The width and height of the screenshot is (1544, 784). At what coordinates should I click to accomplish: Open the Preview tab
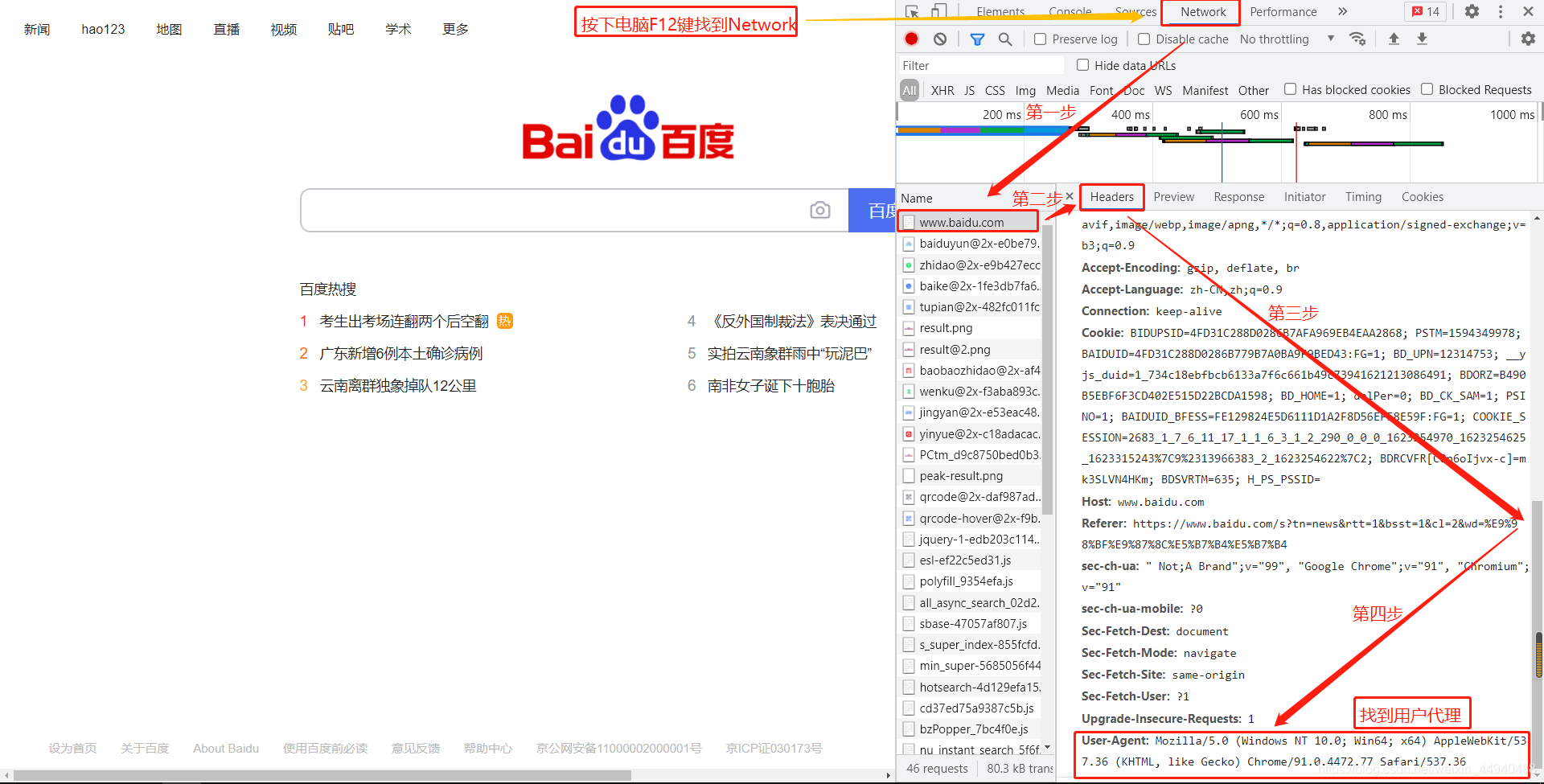pos(1173,197)
